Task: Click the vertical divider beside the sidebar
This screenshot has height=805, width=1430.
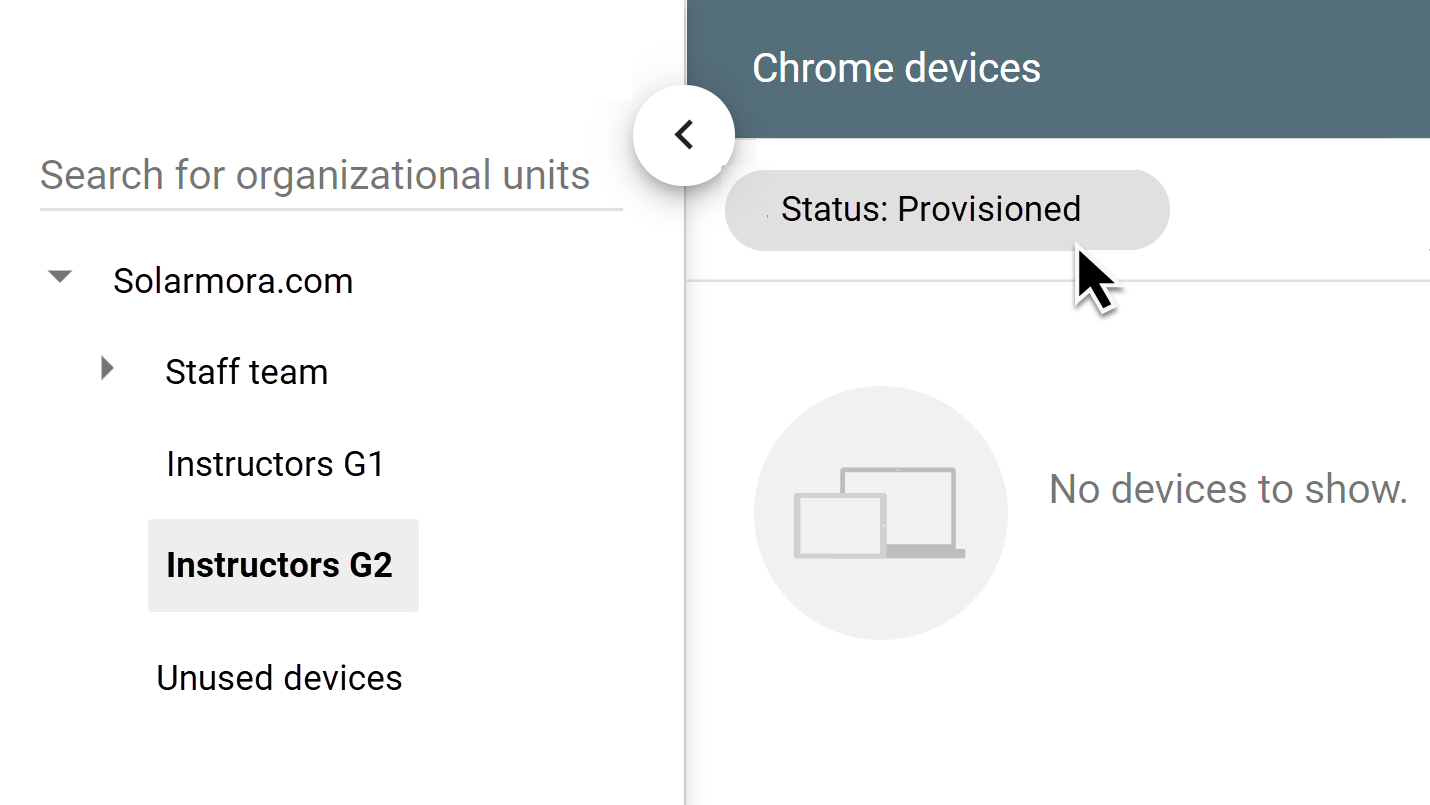Action: 685,500
